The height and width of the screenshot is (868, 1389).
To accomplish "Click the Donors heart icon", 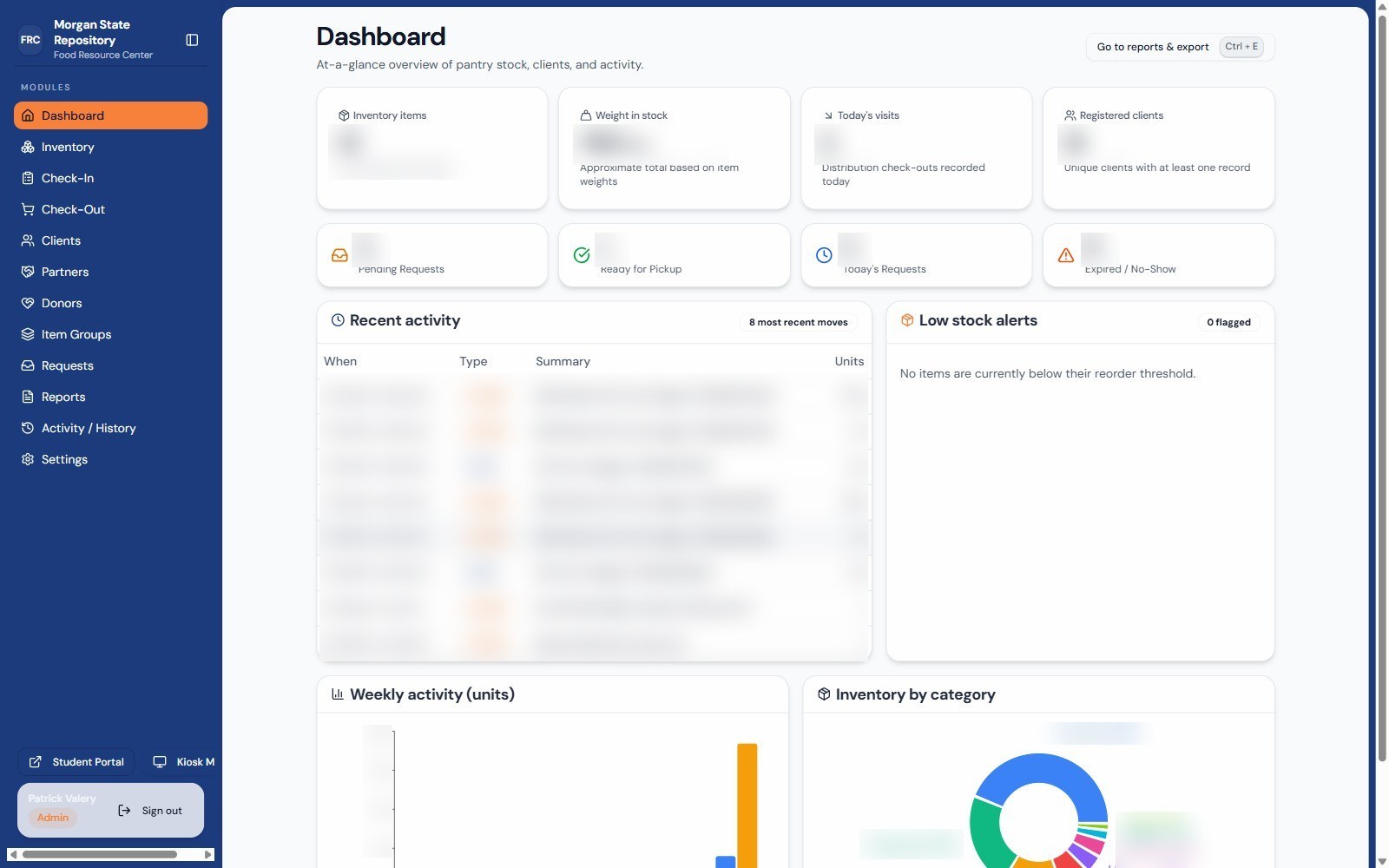I will point(28,303).
